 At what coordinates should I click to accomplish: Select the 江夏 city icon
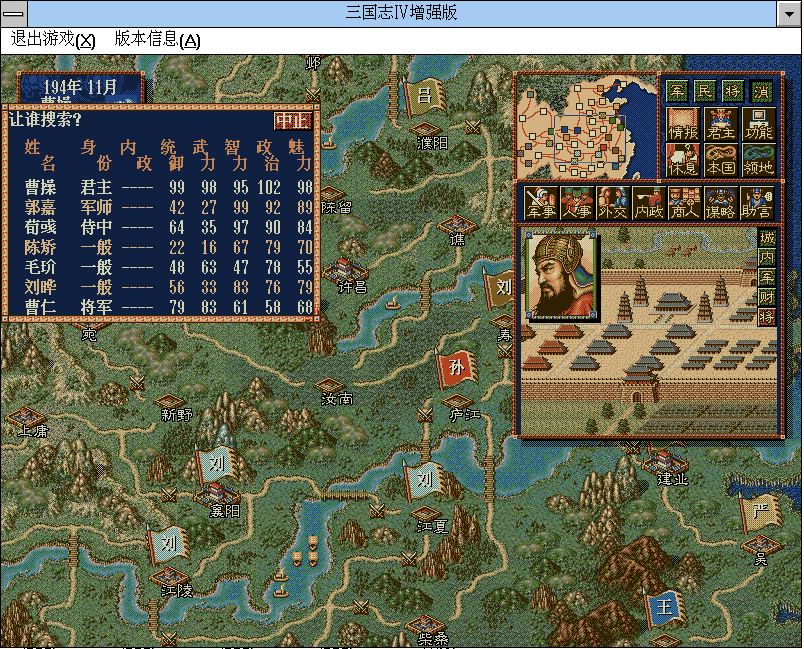coord(425,513)
